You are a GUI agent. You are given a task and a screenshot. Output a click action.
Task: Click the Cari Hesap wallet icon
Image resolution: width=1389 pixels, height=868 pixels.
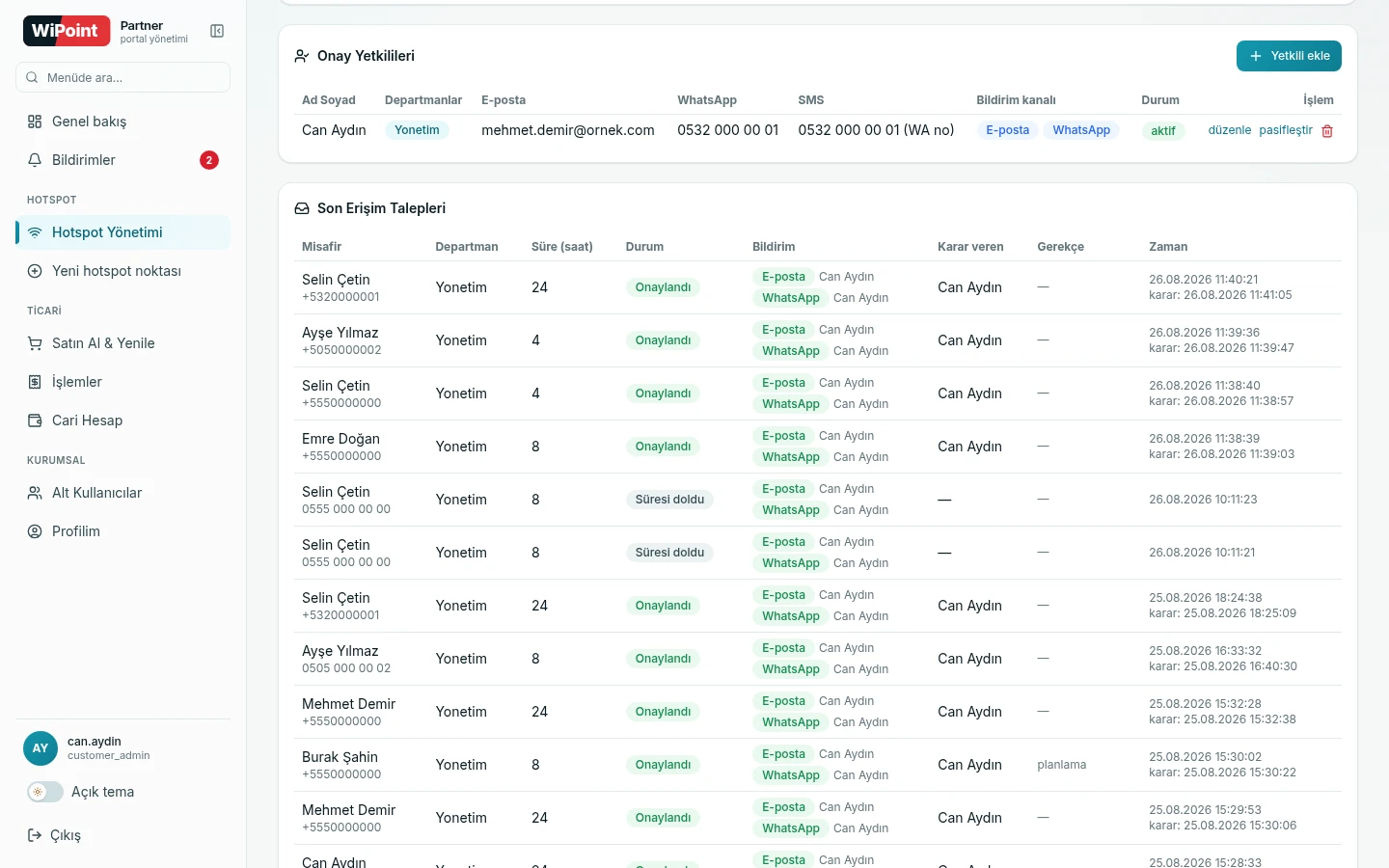pos(35,420)
